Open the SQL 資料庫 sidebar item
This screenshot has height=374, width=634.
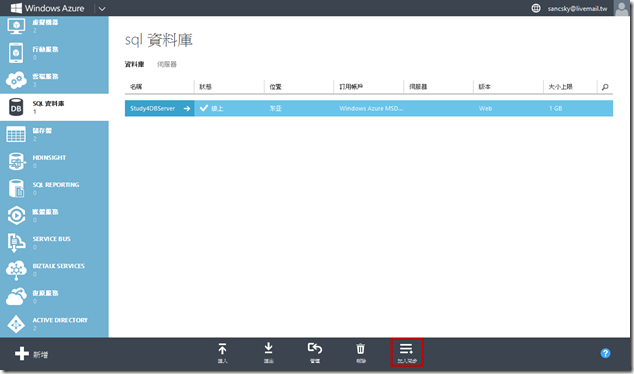tap(54, 107)
